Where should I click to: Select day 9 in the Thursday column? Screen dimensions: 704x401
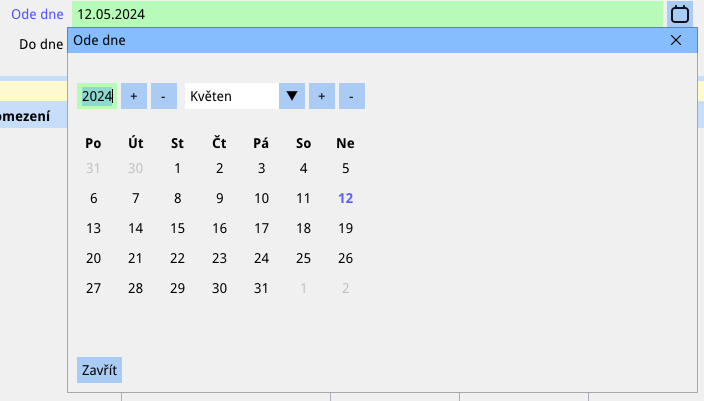click(220, 198)
